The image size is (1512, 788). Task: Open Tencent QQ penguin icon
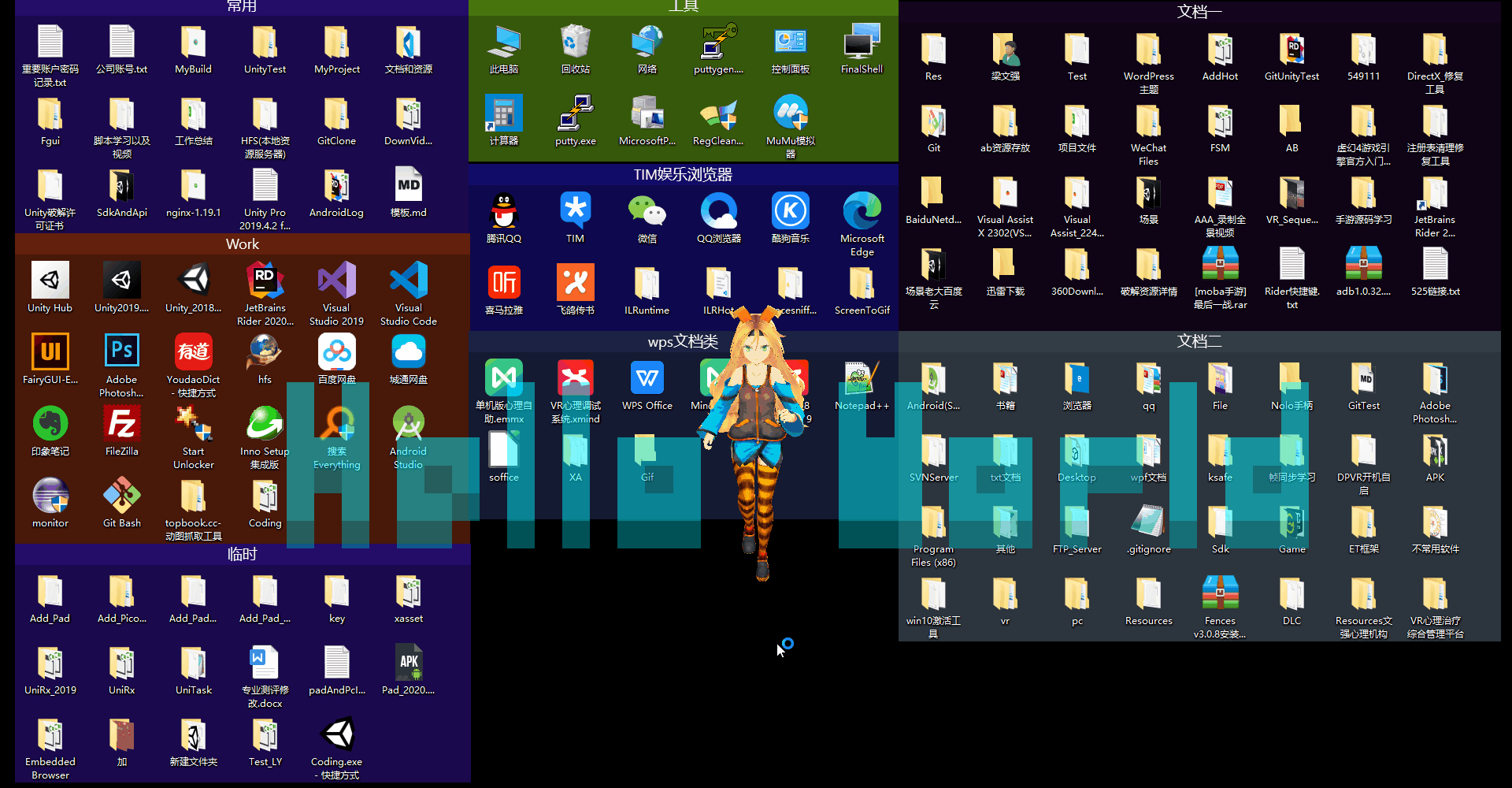[504, 218]
